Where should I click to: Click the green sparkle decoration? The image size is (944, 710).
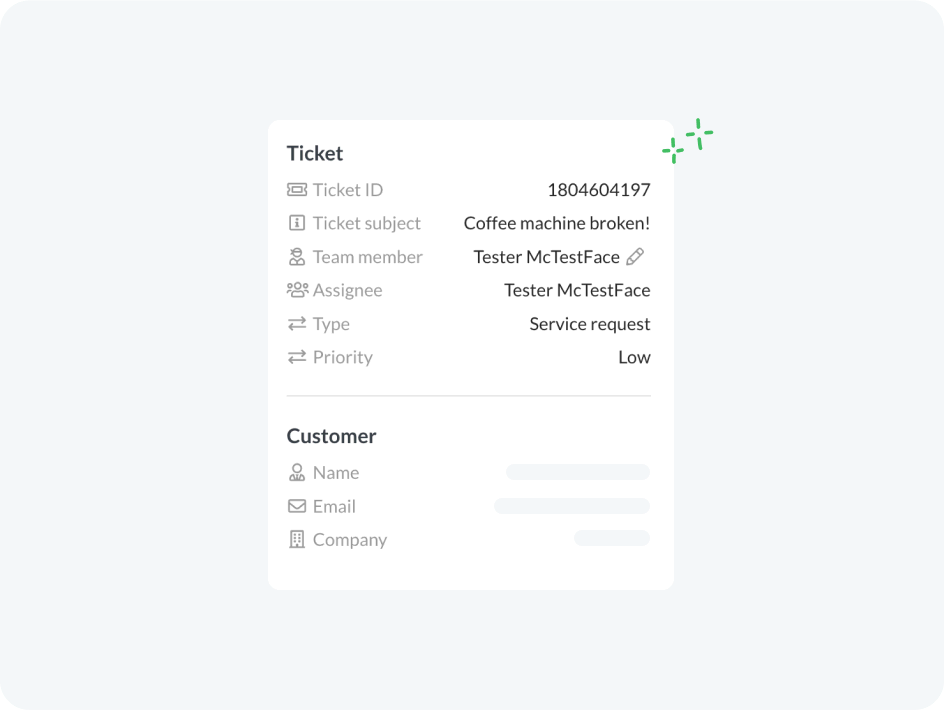tap(688, 141)
